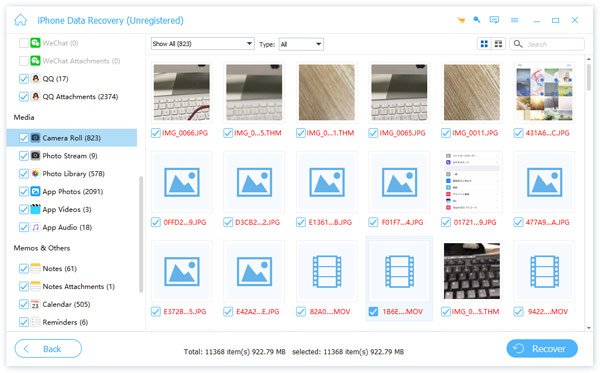Screen dimensions: 600x373
Task: Open the shopping cart purchase icon
Action: [x=461, y=20]
